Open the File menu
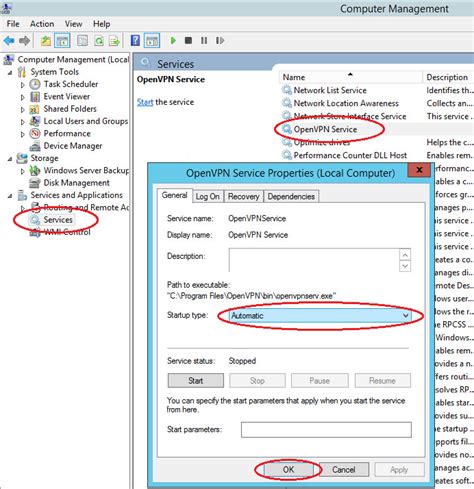The image size is (474, 489). 13,24
